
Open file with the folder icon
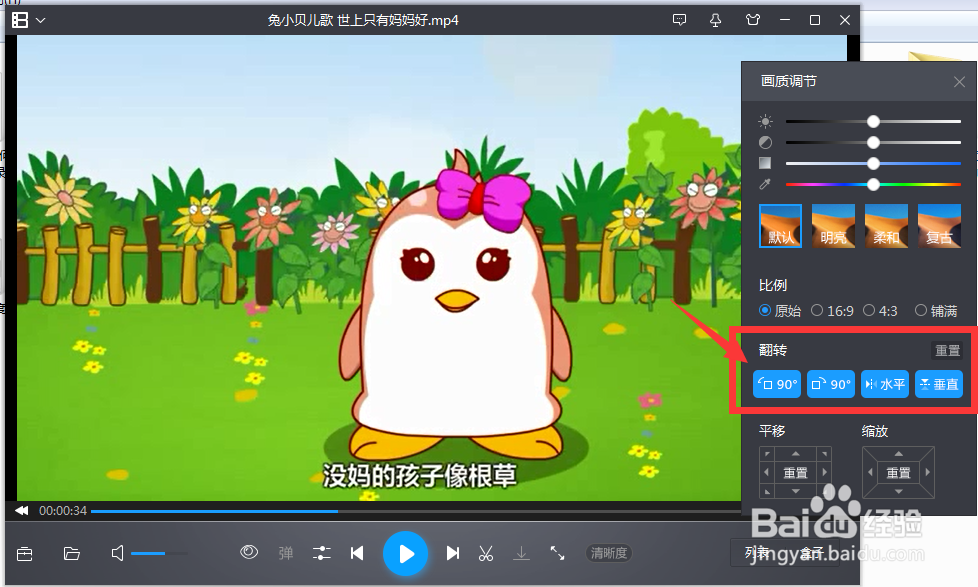click(x=72, y=553)
